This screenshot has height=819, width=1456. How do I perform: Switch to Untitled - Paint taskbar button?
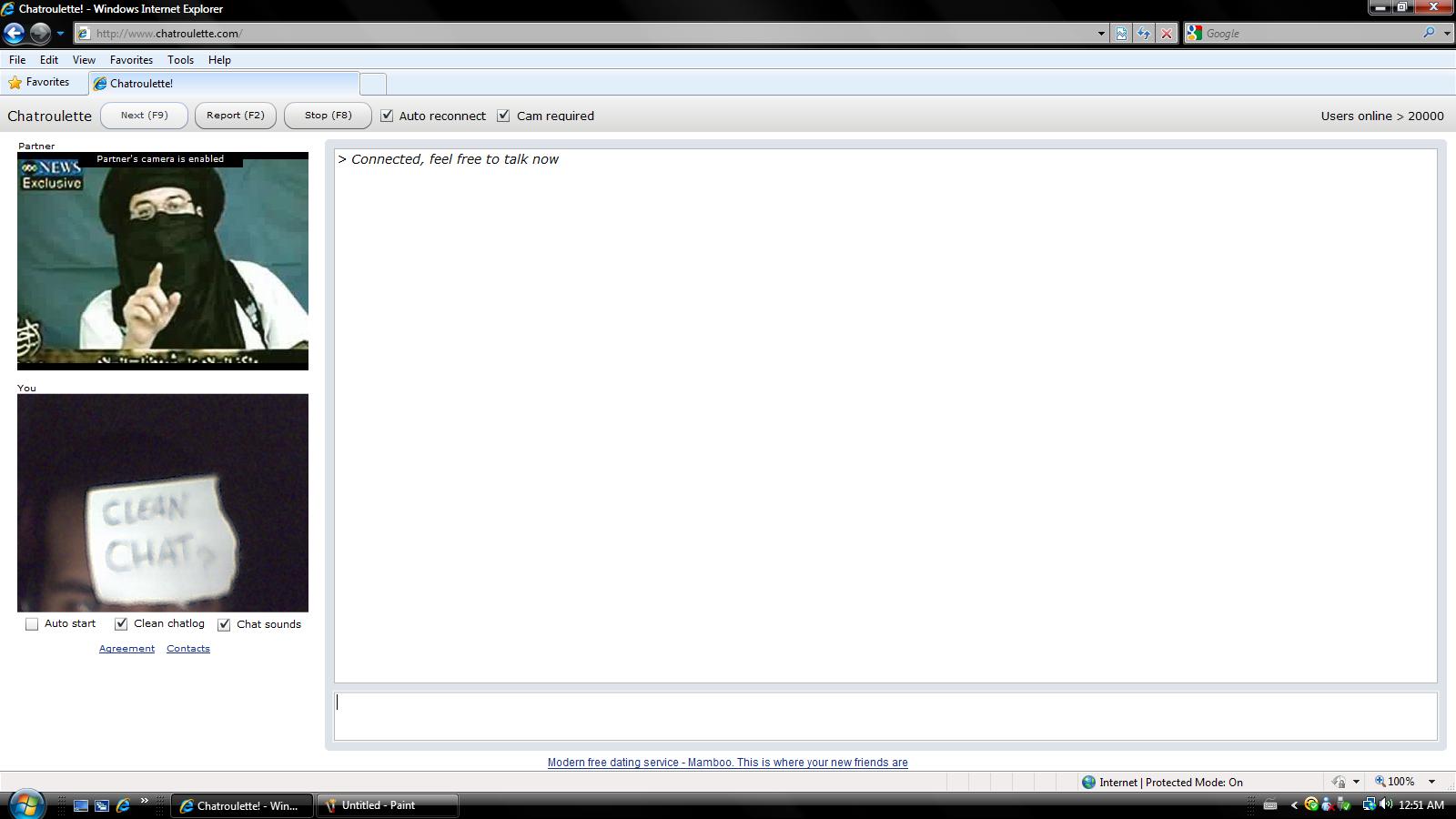(x=387, y=805)
